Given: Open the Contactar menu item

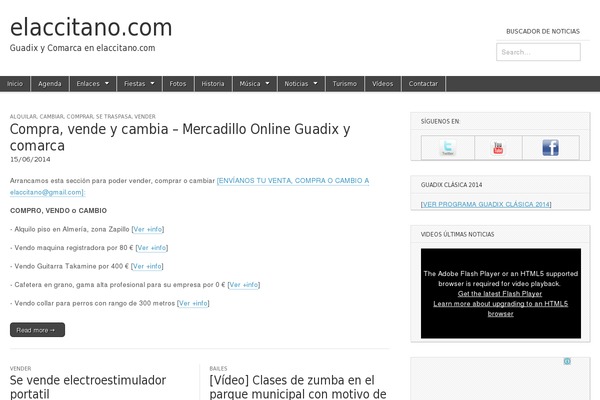Looking at the screenshot, I should click(423, 83).
